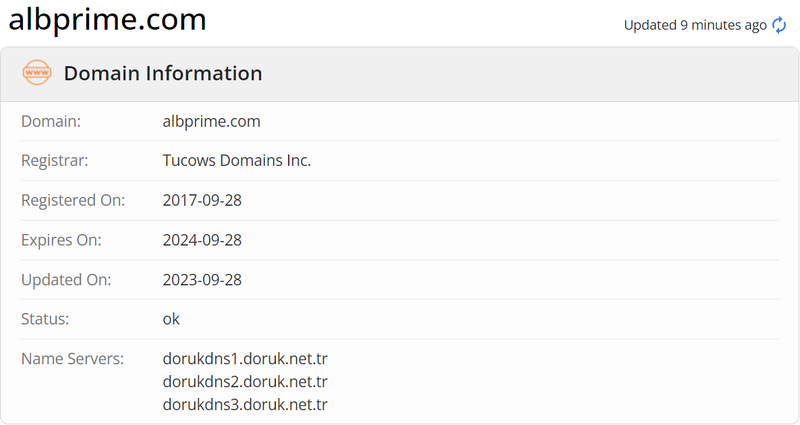Click the registered date 2017-09-28
This screenshot has height=425, width=800.
coord(202,200)
